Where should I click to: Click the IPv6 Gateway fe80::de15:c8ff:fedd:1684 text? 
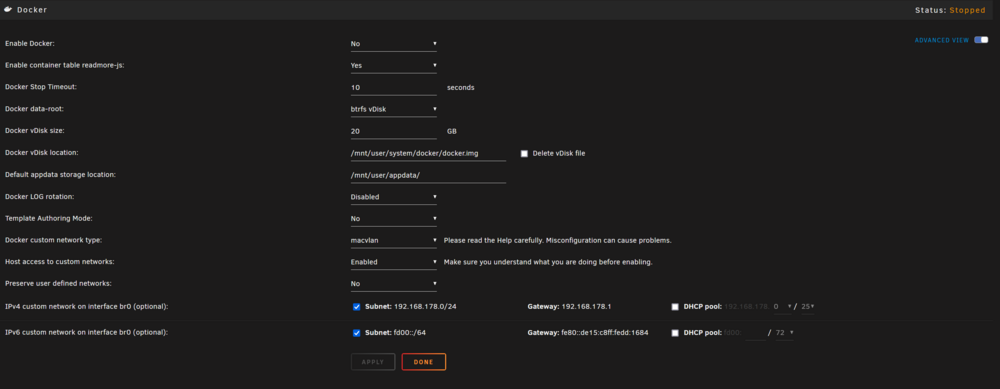tap(588, 333)
